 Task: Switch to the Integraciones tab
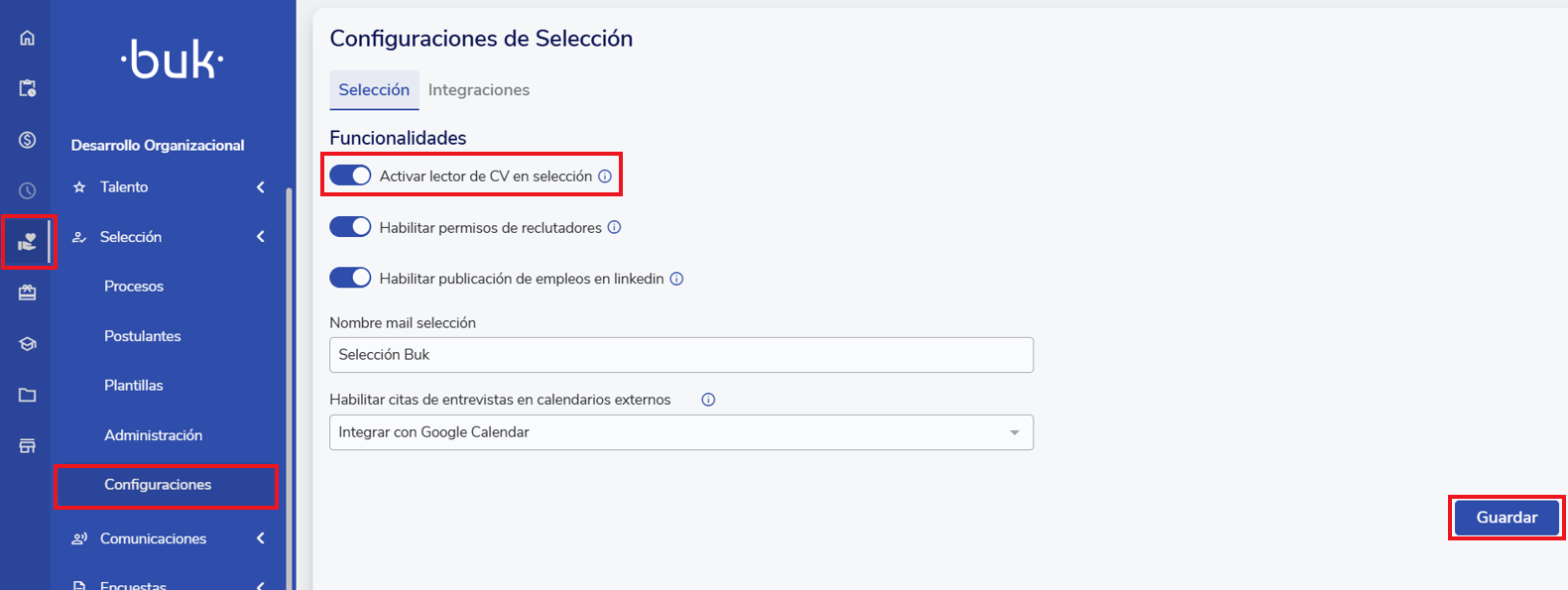478,90
